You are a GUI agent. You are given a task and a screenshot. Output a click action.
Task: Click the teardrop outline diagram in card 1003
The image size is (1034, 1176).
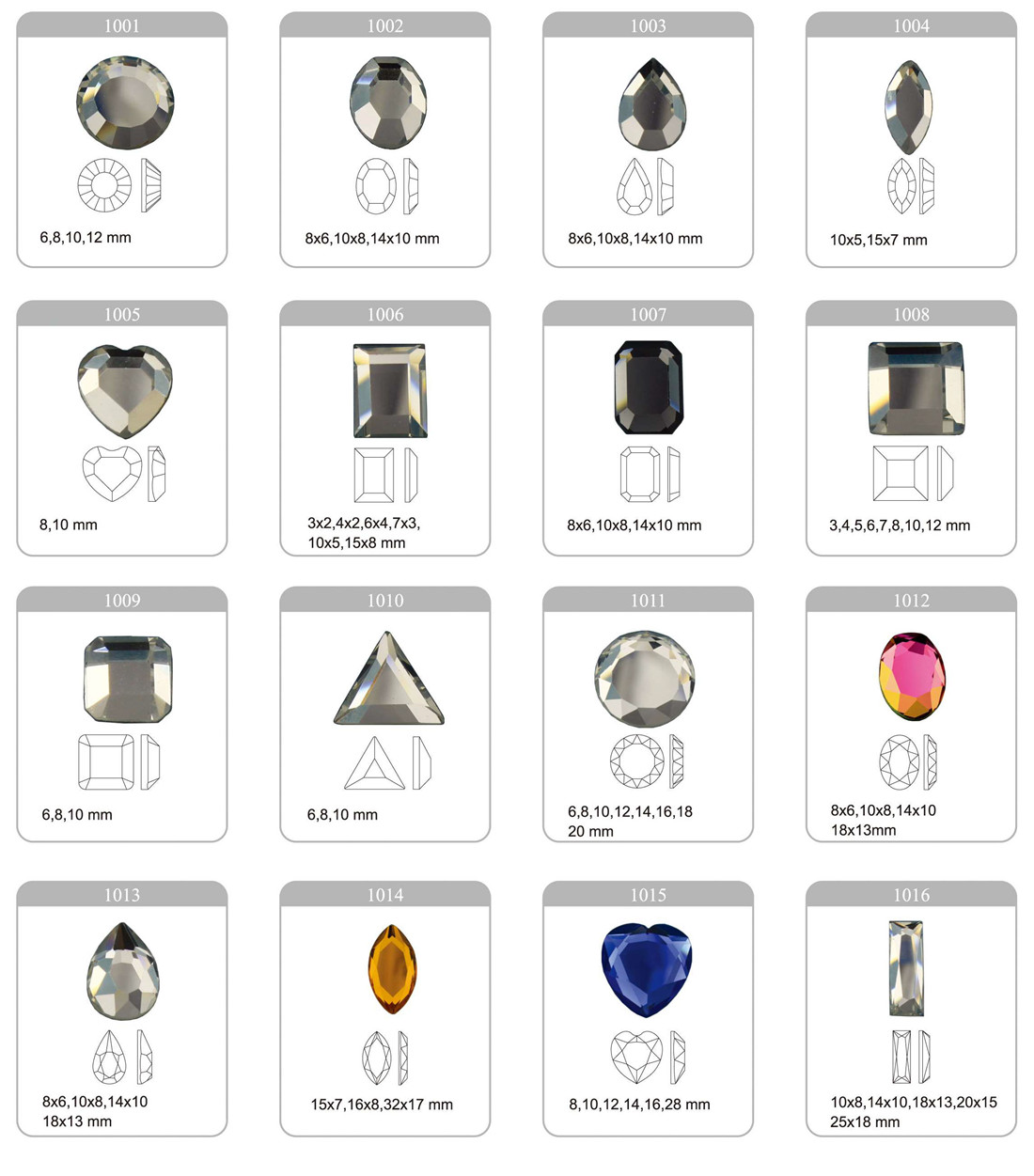click(634, 186)
